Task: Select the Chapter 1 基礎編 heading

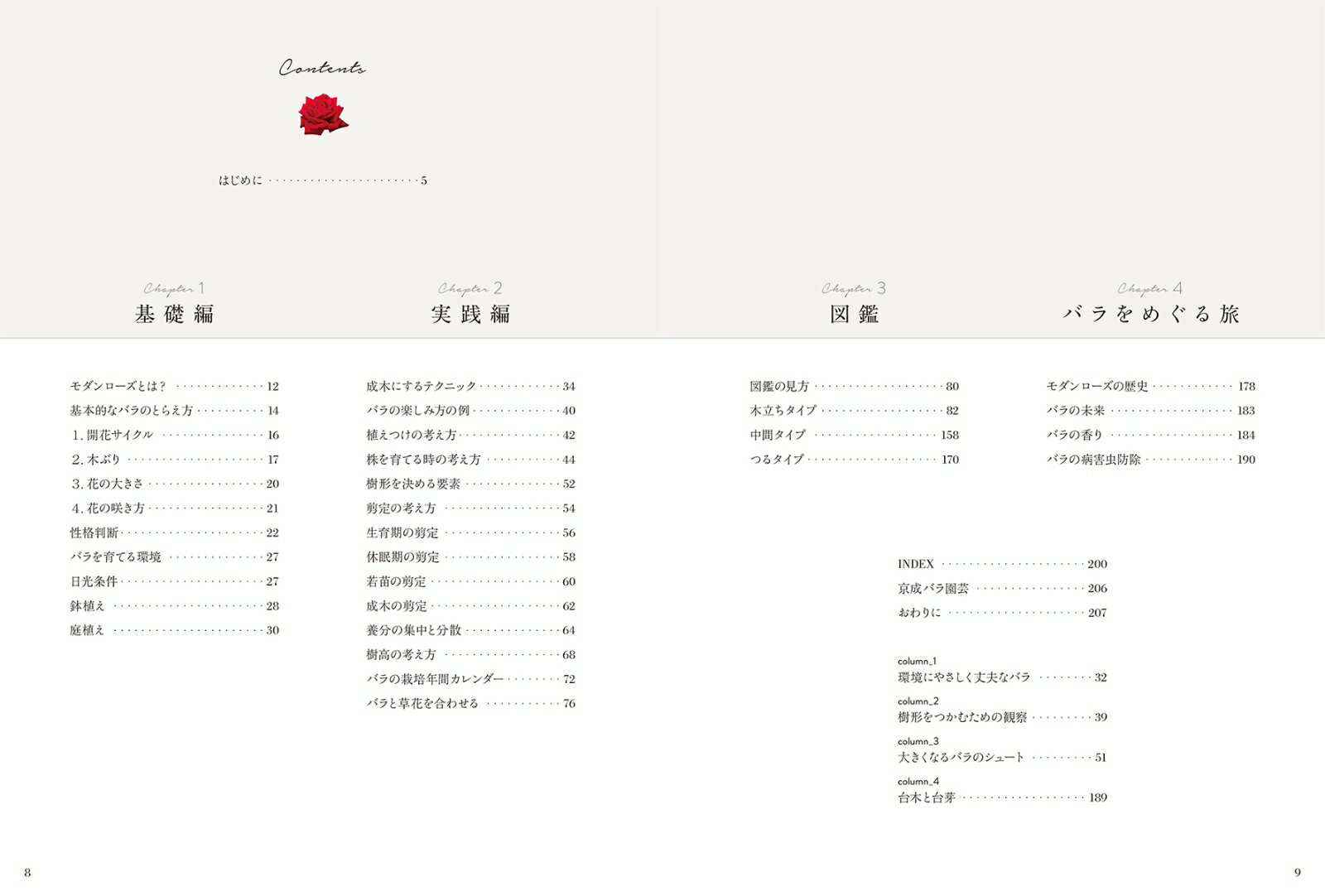Action: click(175, 314)
